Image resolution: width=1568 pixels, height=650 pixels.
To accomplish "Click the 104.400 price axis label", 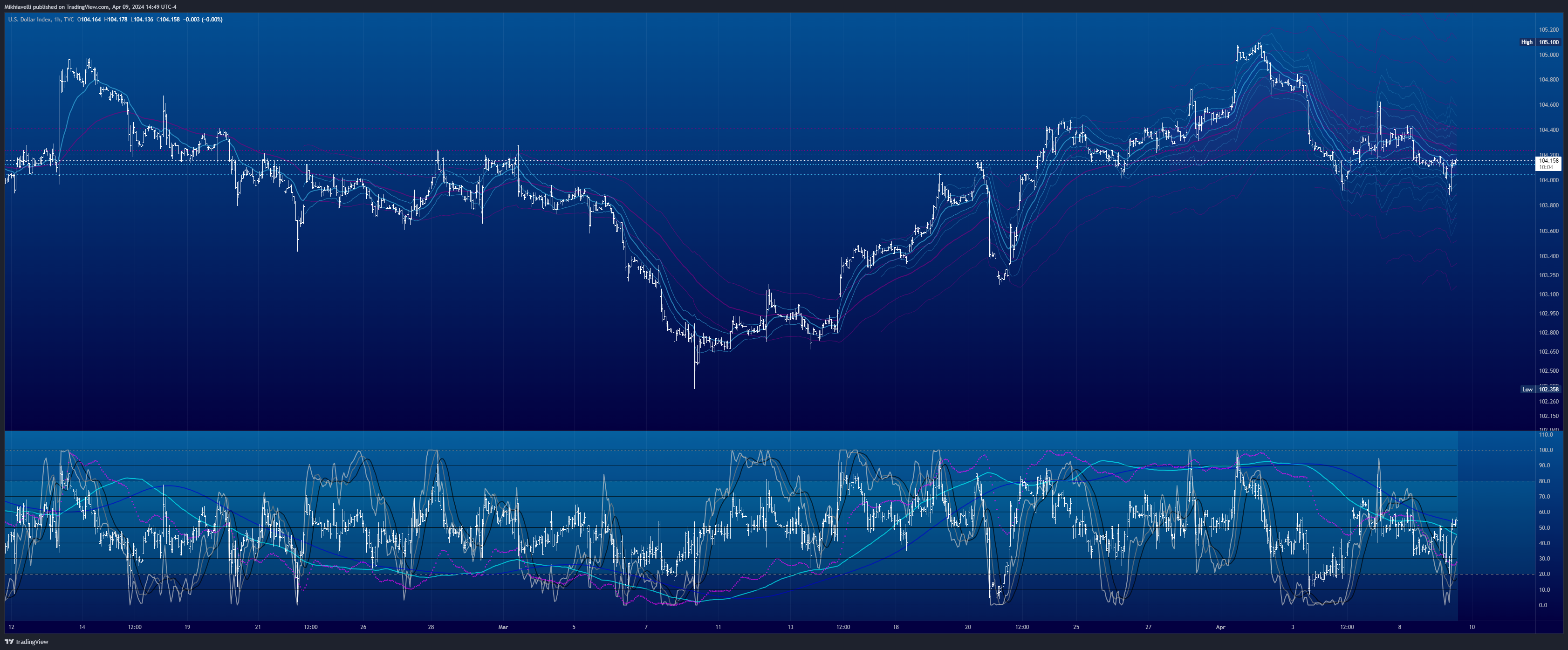I will click(x=1548, y=130).
